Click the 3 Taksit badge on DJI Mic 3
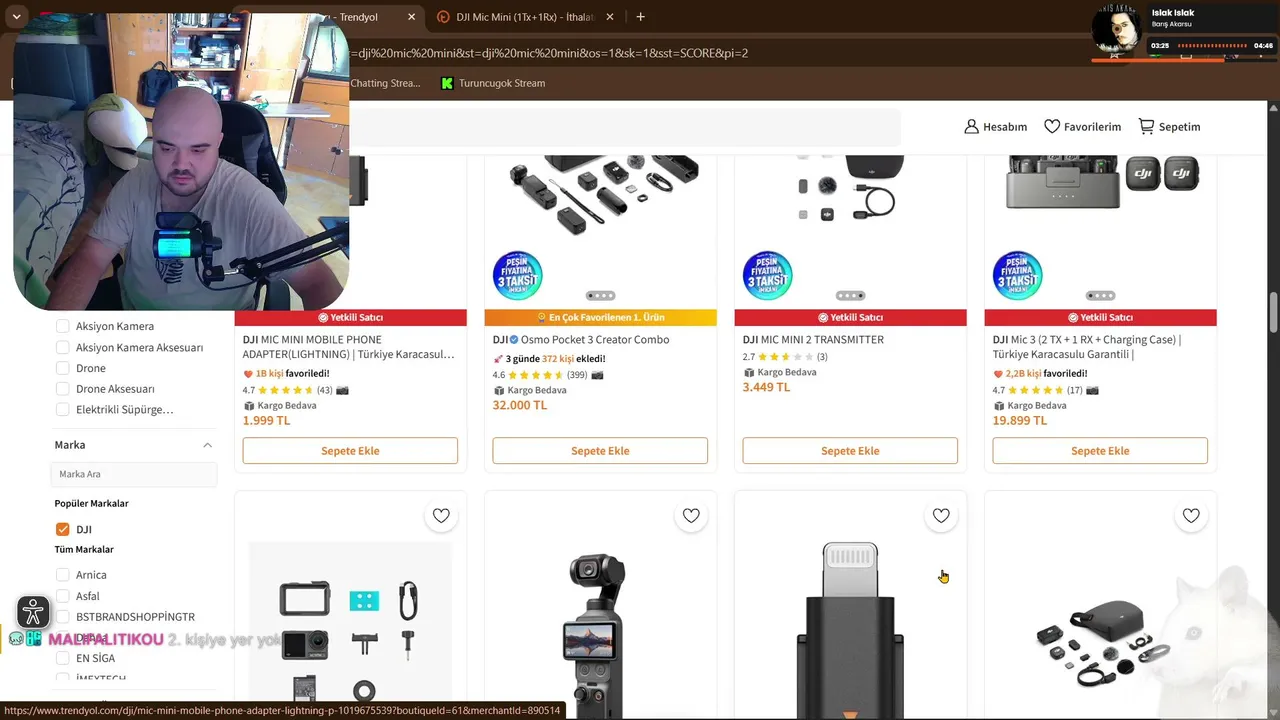The image size is (1280, 720). 1018,276
